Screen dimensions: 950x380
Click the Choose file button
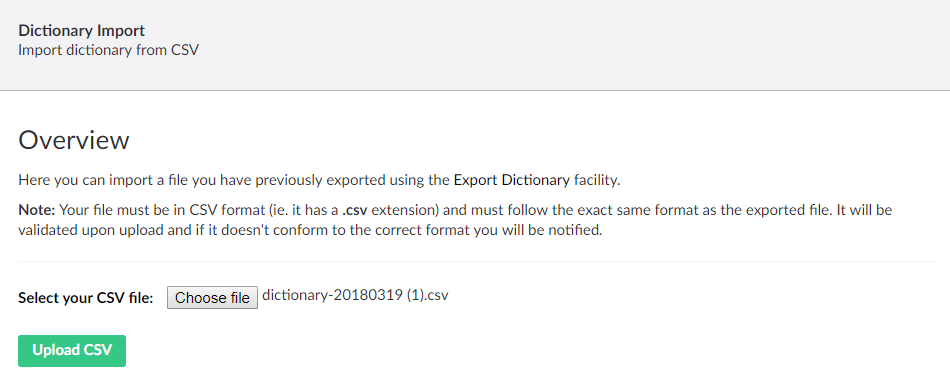[212, 298]
